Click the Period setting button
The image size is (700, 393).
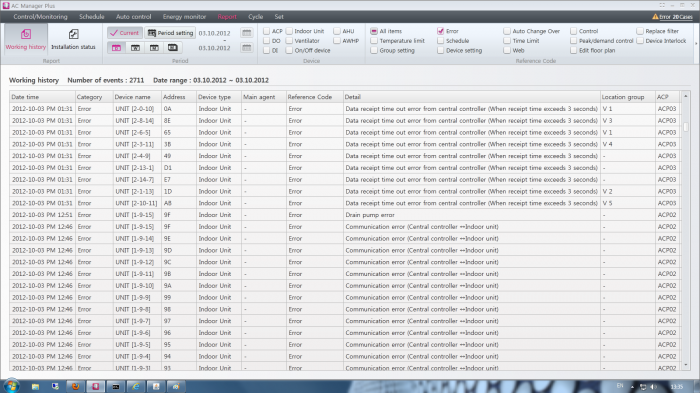(170, 33)
